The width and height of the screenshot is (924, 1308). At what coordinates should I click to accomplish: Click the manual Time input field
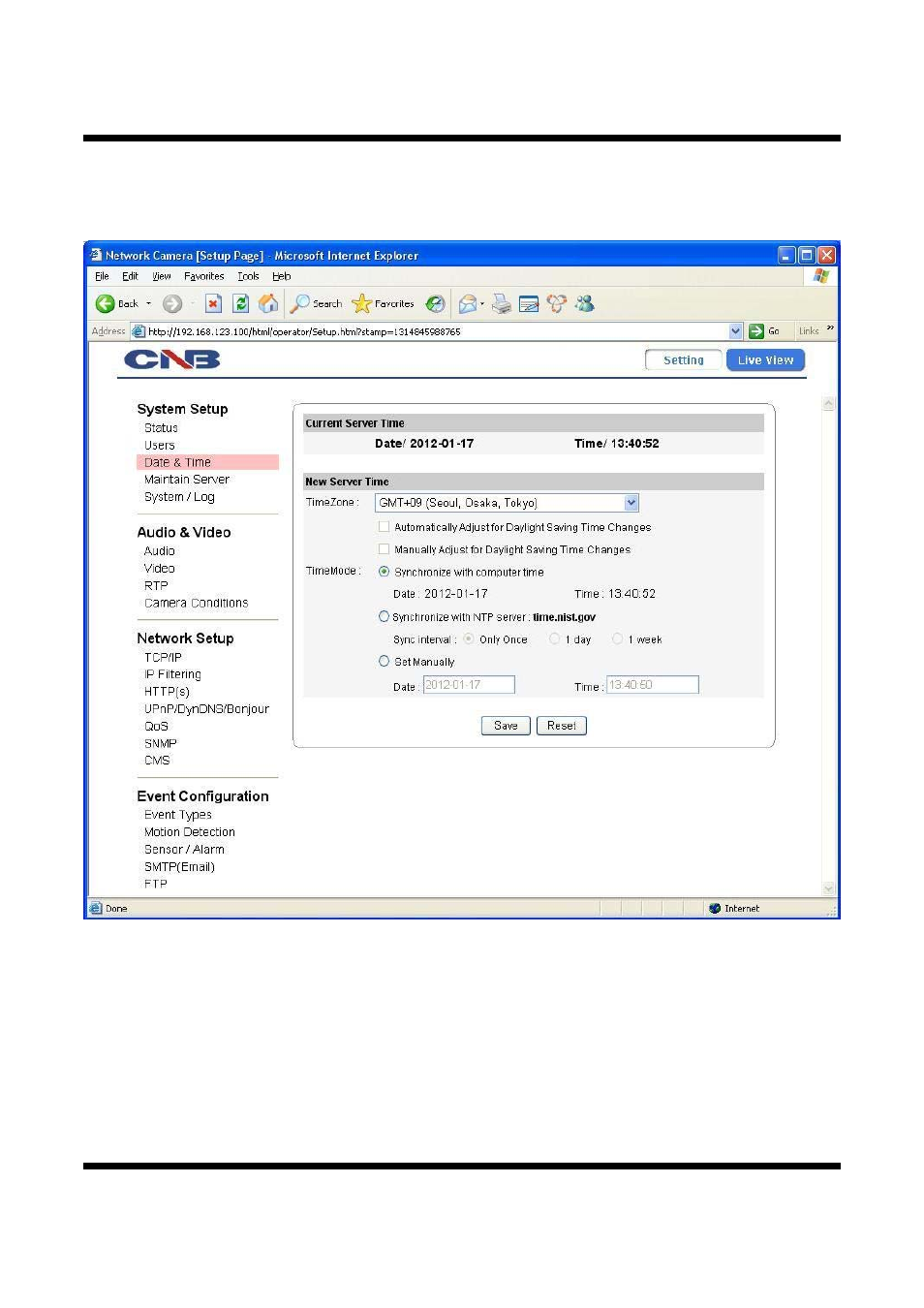tap(653, 685)
